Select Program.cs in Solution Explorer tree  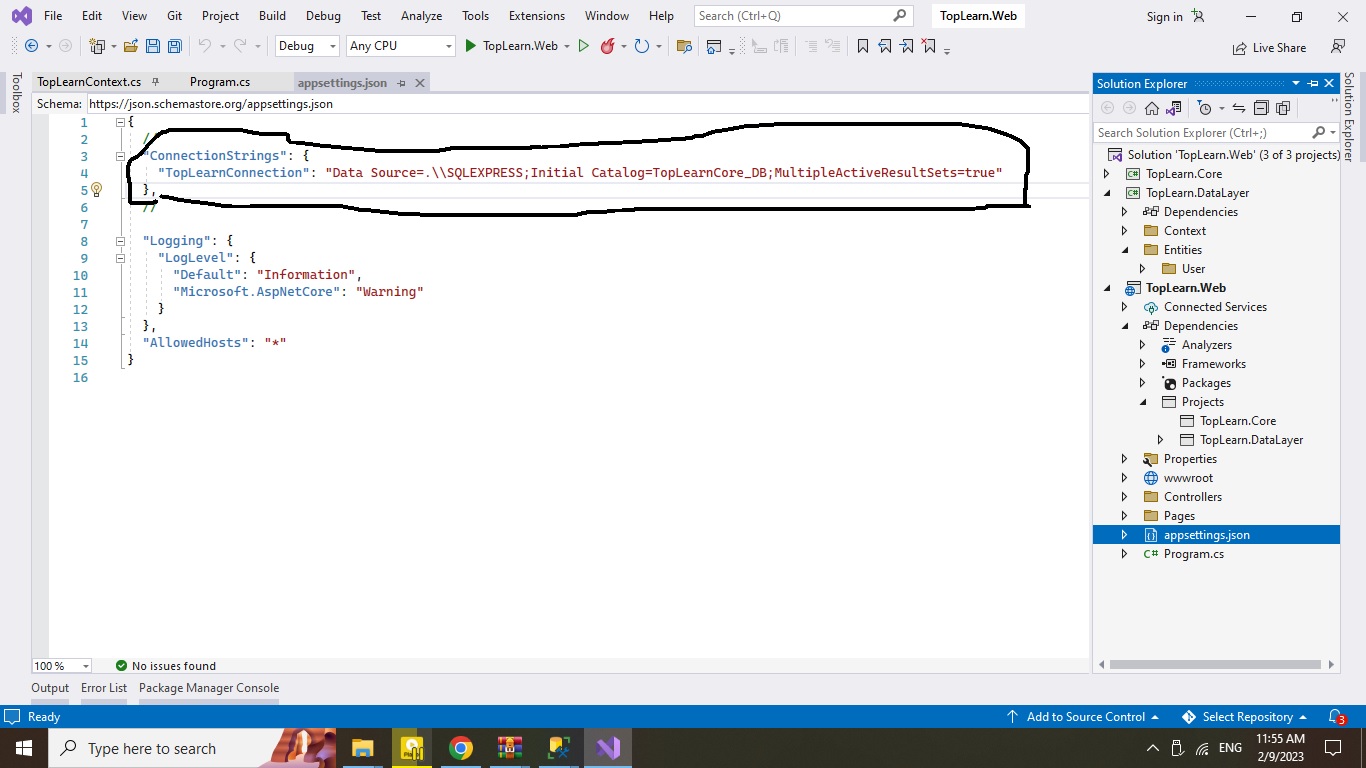point(1193,554)
